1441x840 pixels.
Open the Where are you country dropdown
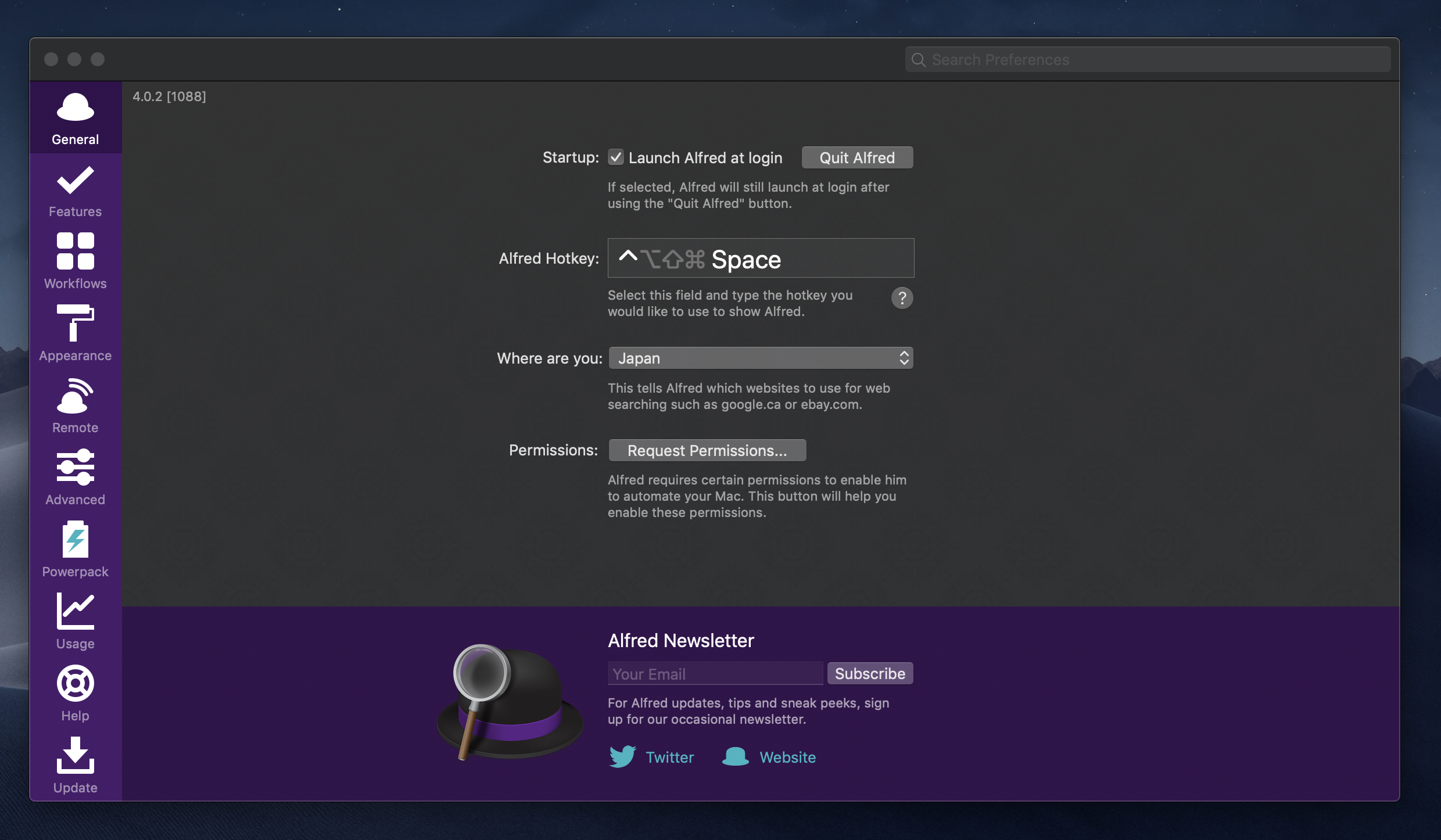pos(761,358)
